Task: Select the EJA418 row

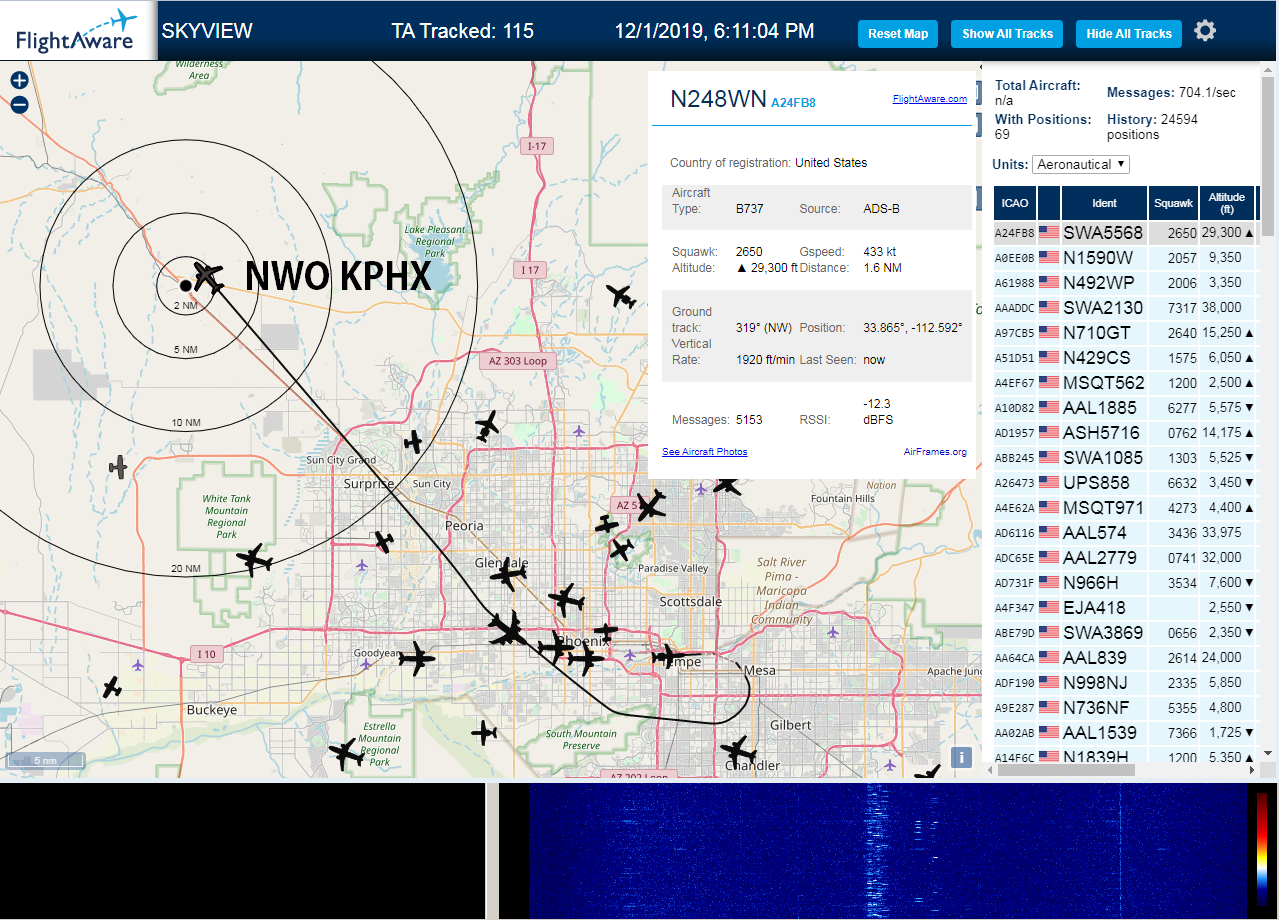Action: 1125,608
